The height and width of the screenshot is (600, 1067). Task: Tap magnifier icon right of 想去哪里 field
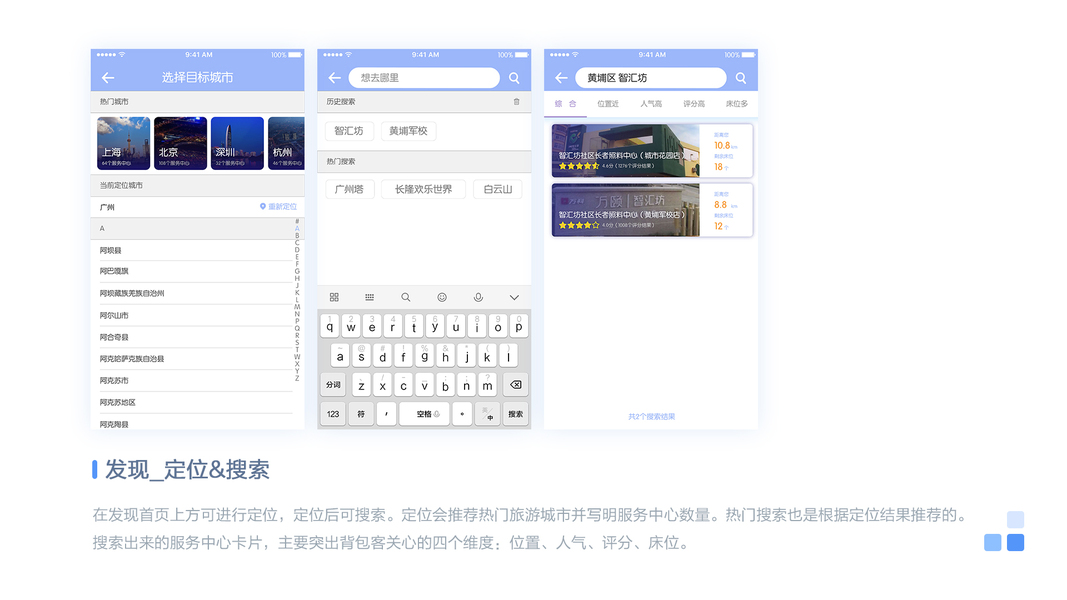514,78
